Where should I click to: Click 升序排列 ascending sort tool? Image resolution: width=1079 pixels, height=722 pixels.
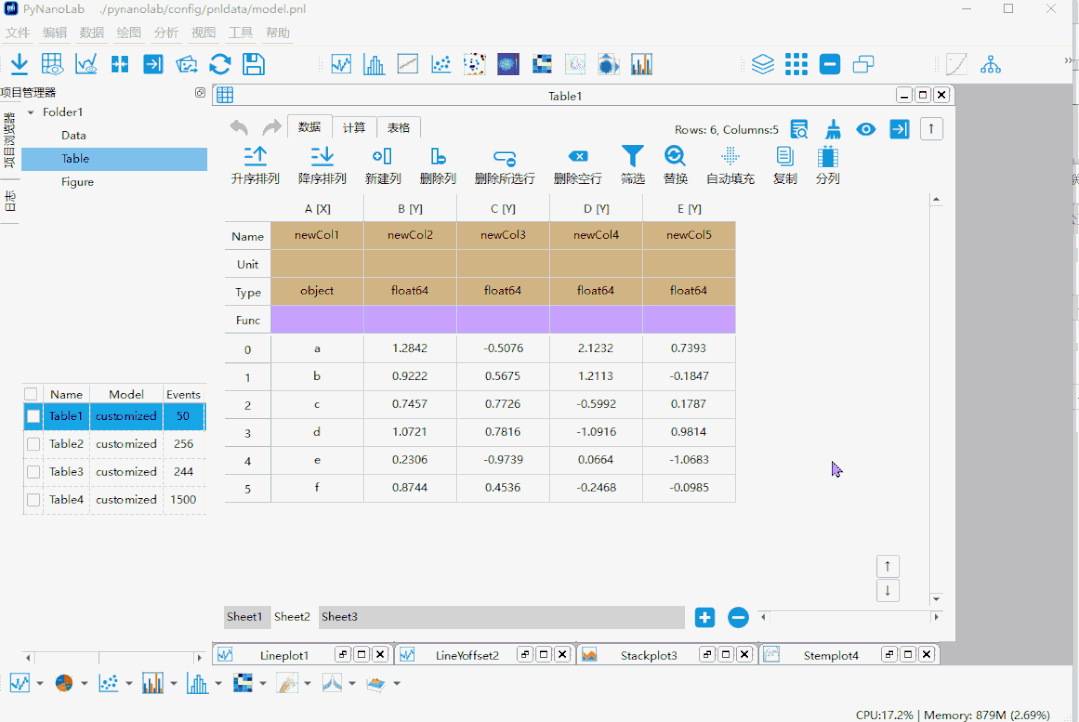point(255,165)
